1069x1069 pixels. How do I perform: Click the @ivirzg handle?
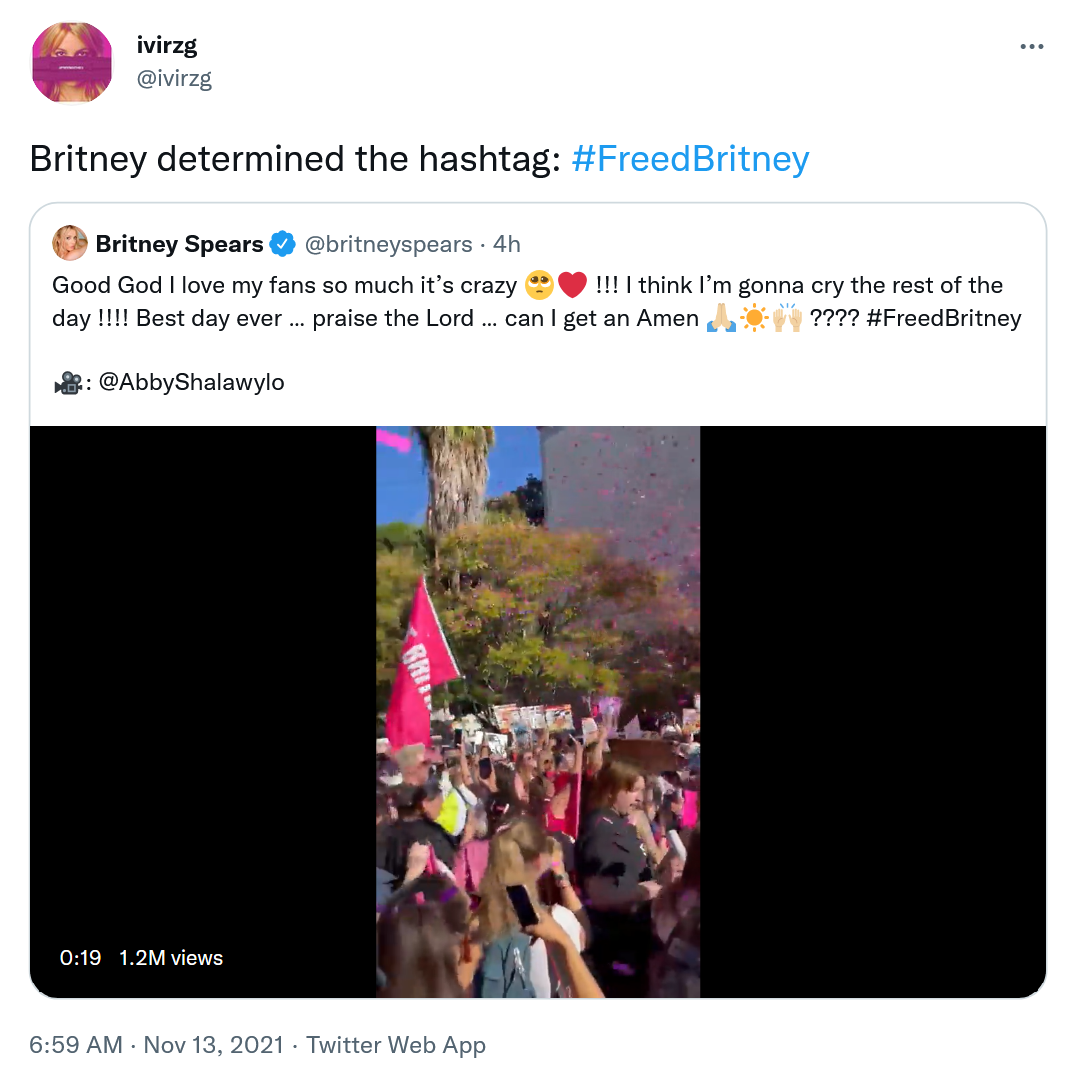[x=174, y=78]
